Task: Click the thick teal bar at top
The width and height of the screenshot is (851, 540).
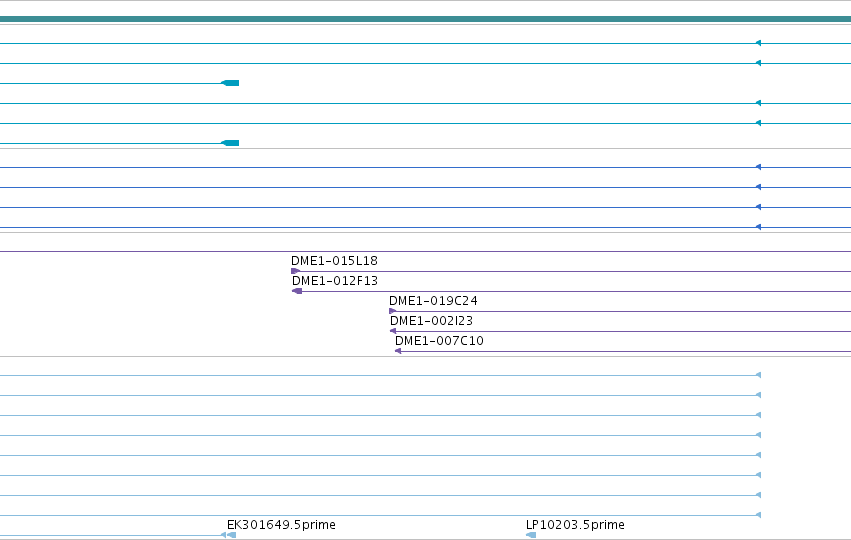Action: pyautogui.click(x=426, y=19)
